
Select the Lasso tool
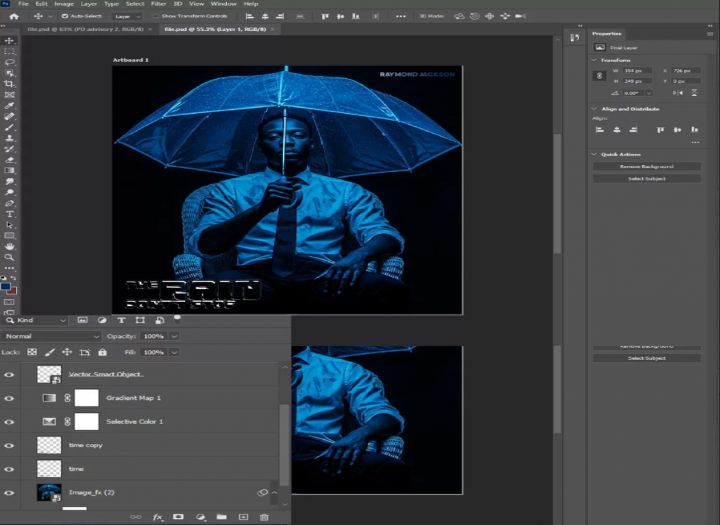point(9,62)
